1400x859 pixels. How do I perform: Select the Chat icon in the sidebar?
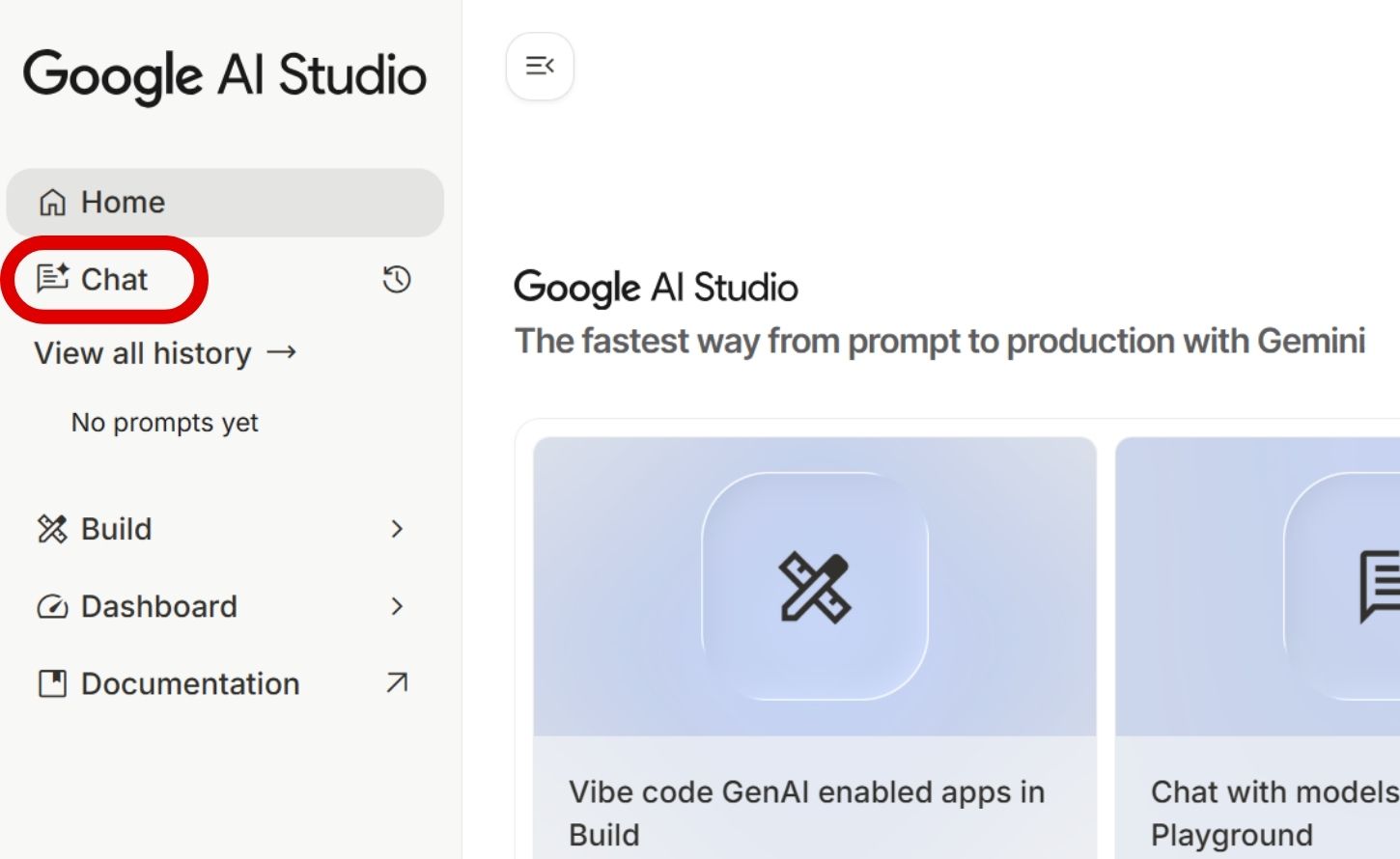pyautogui.click(x=52, y=278)
